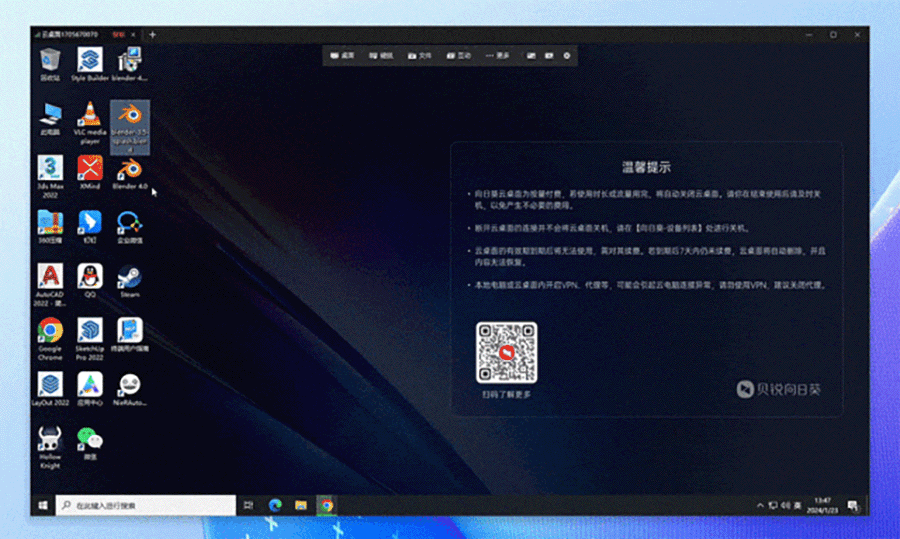Image resolution: width=900 pixels, height=539 pixels.
Task: Launch the NieRAuto... game shortcut
Action: [130, 389]
